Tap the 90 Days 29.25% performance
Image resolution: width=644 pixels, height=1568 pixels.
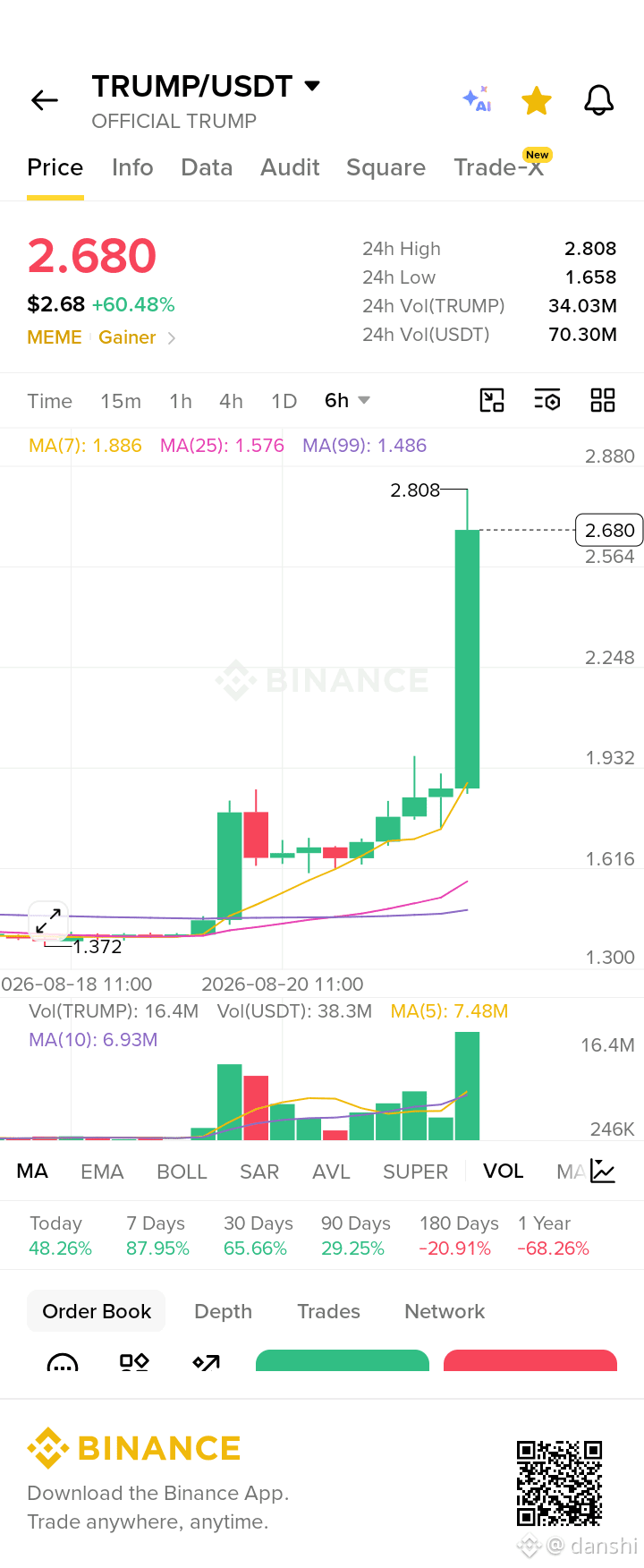click(x=356, y=1236)
